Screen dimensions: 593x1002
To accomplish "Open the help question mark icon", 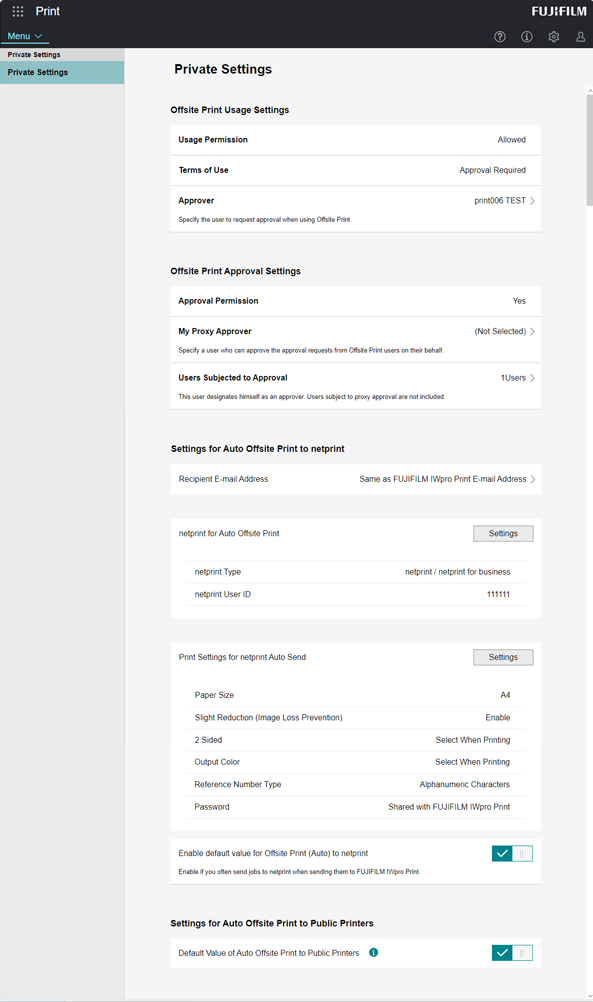I will click(x=500, y=37).
